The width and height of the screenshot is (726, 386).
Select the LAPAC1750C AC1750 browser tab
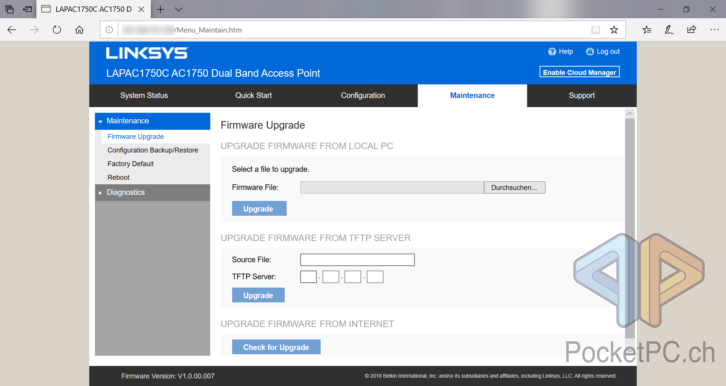click(x=93, y=9)
